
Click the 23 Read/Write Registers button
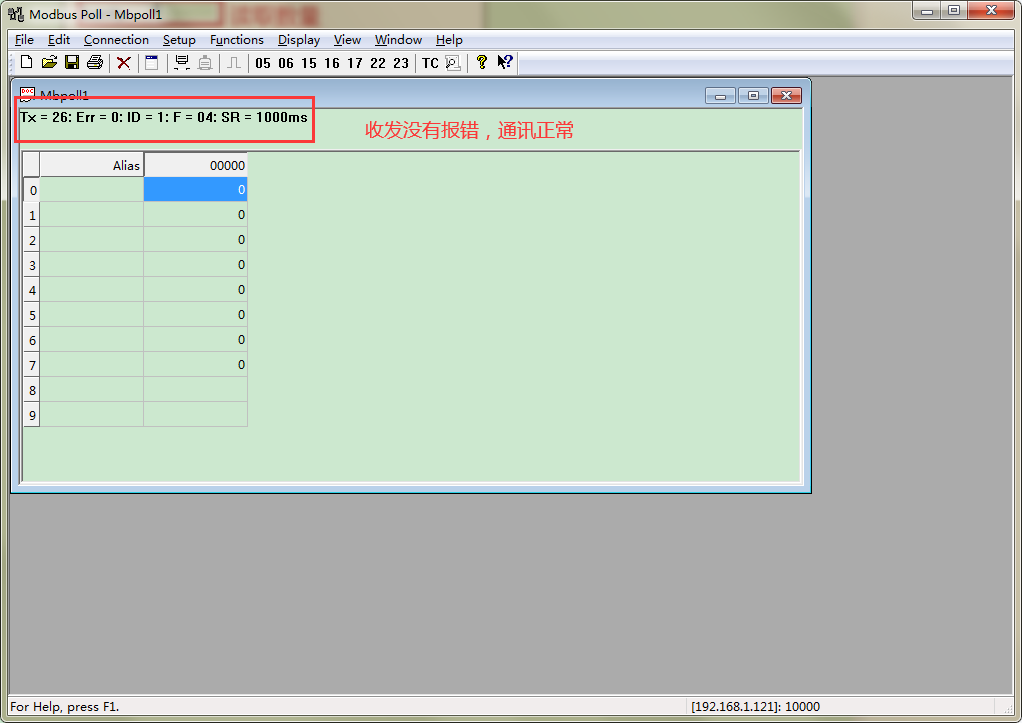tap(401, 62)
